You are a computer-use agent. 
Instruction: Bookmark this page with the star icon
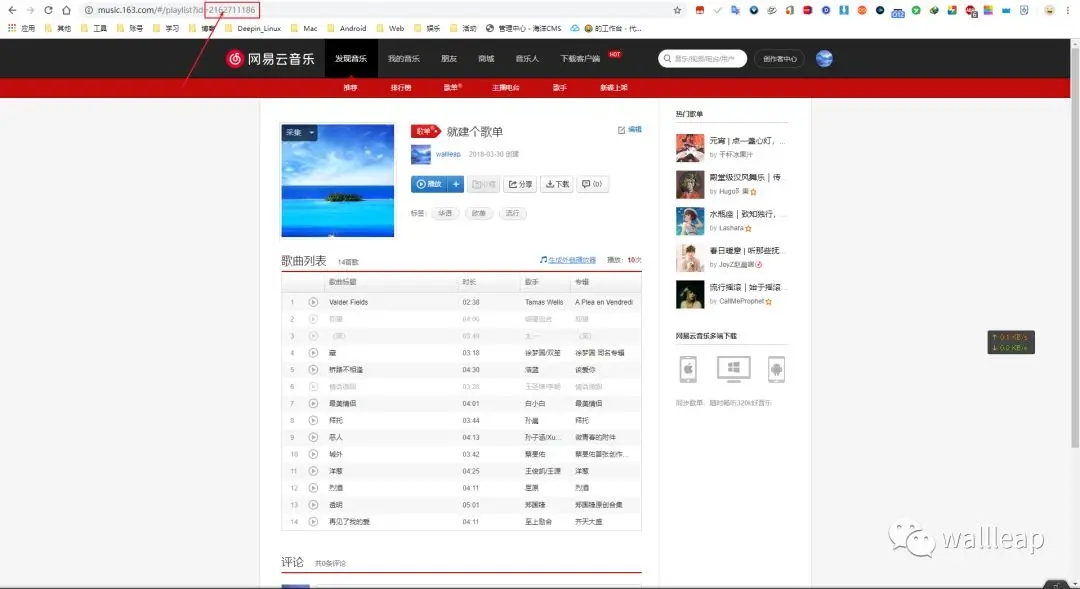(677, 10)
